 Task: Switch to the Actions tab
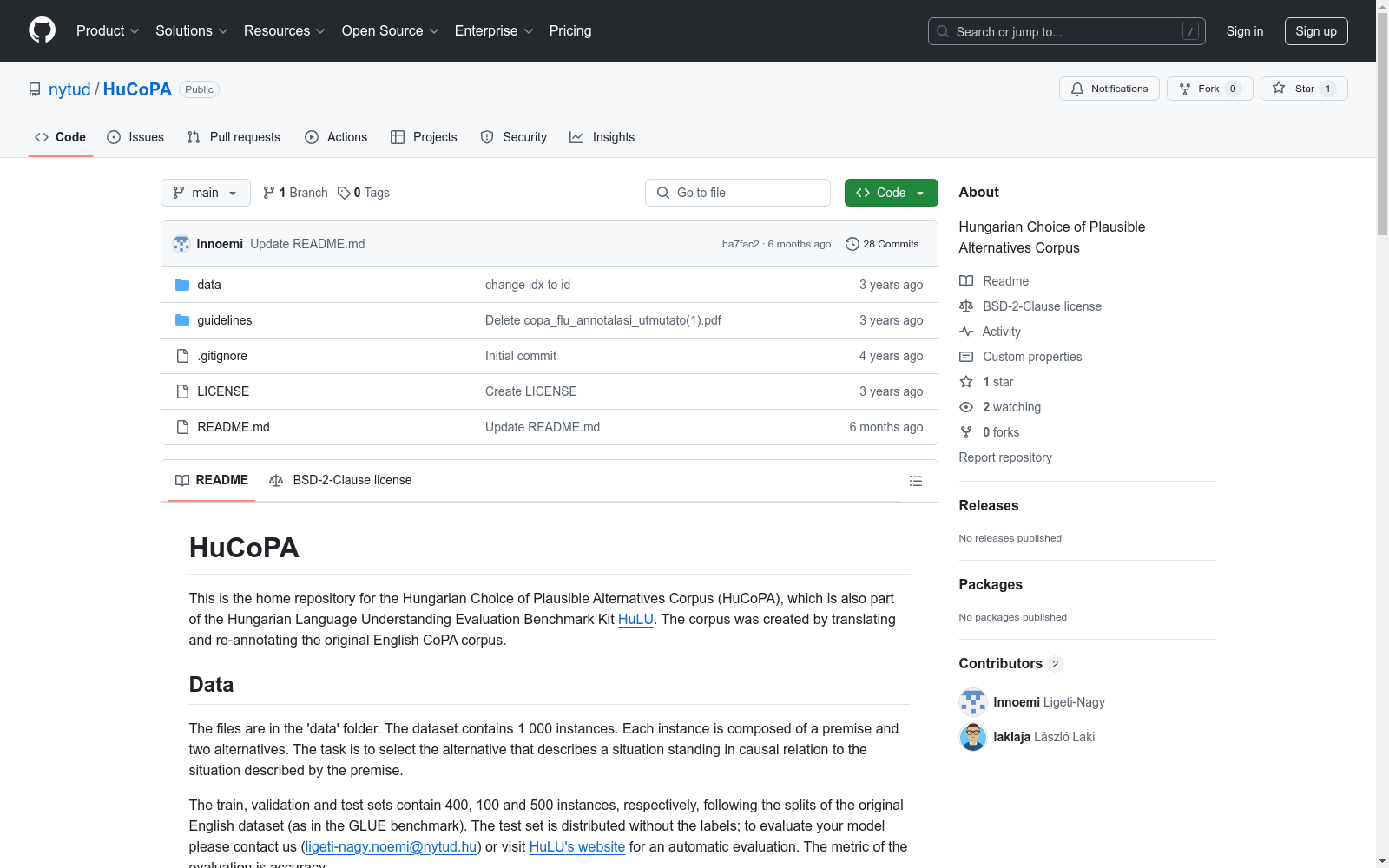336,137
